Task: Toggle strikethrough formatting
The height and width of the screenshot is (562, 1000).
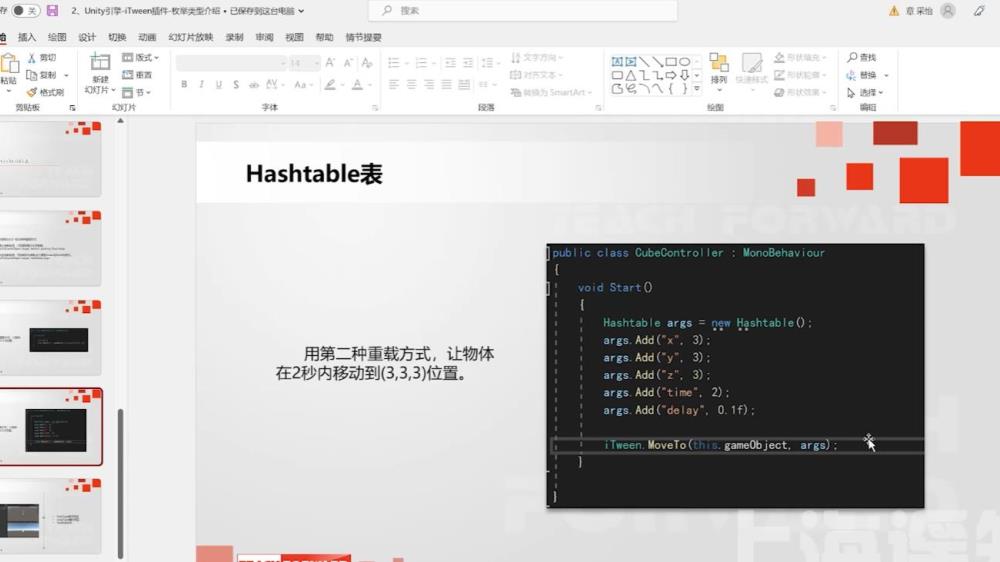Action: 254,84
